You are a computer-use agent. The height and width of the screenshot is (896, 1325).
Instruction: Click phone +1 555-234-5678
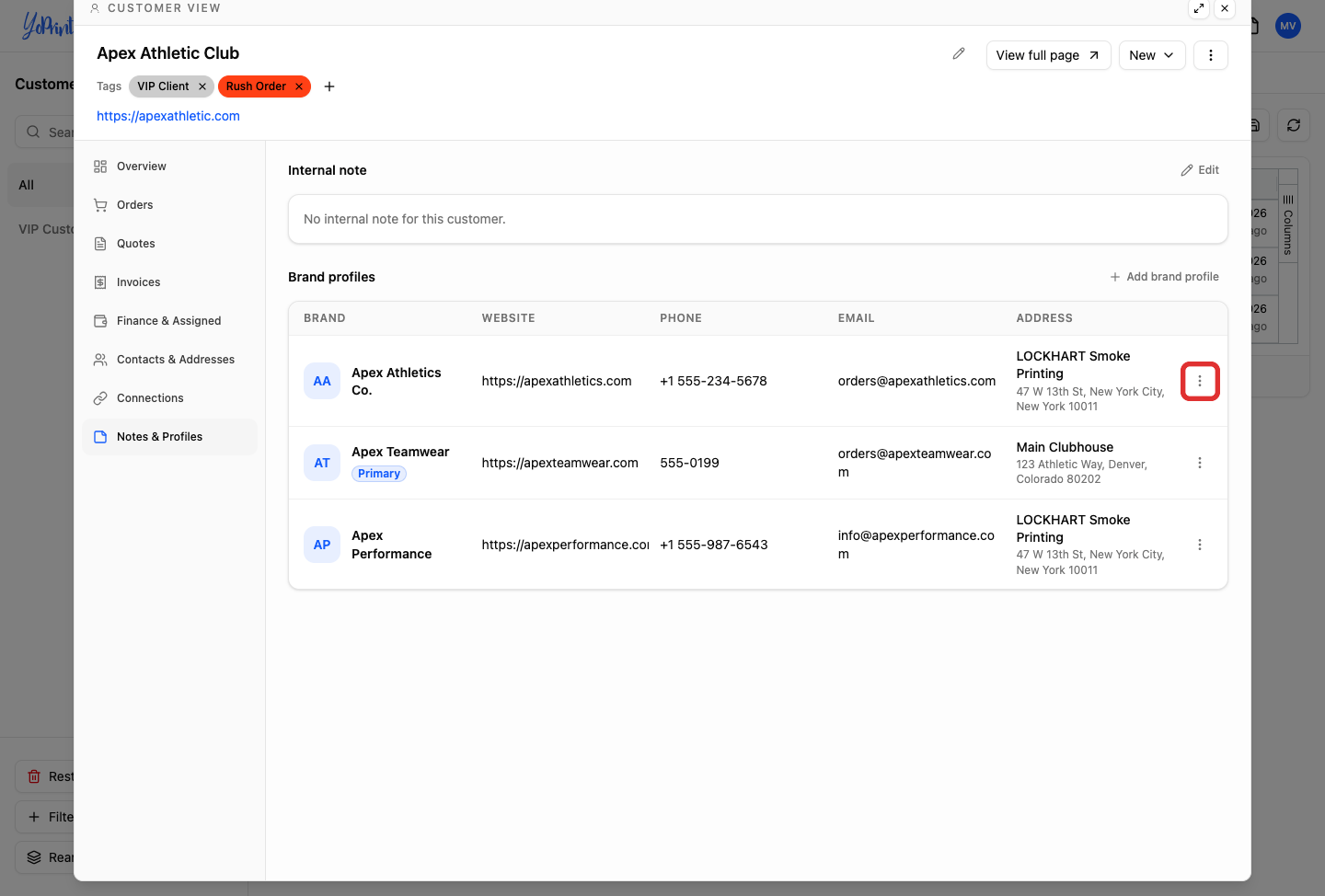point(713,381)
